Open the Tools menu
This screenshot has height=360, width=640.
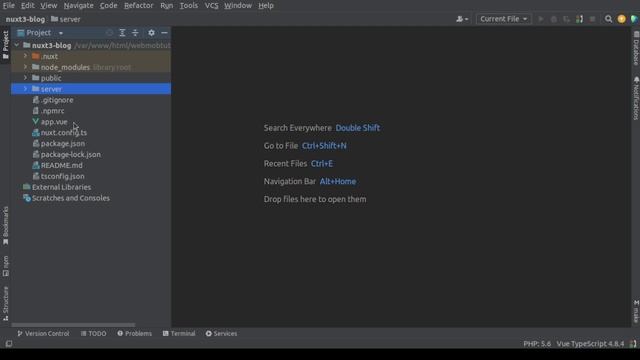[189, 6]
